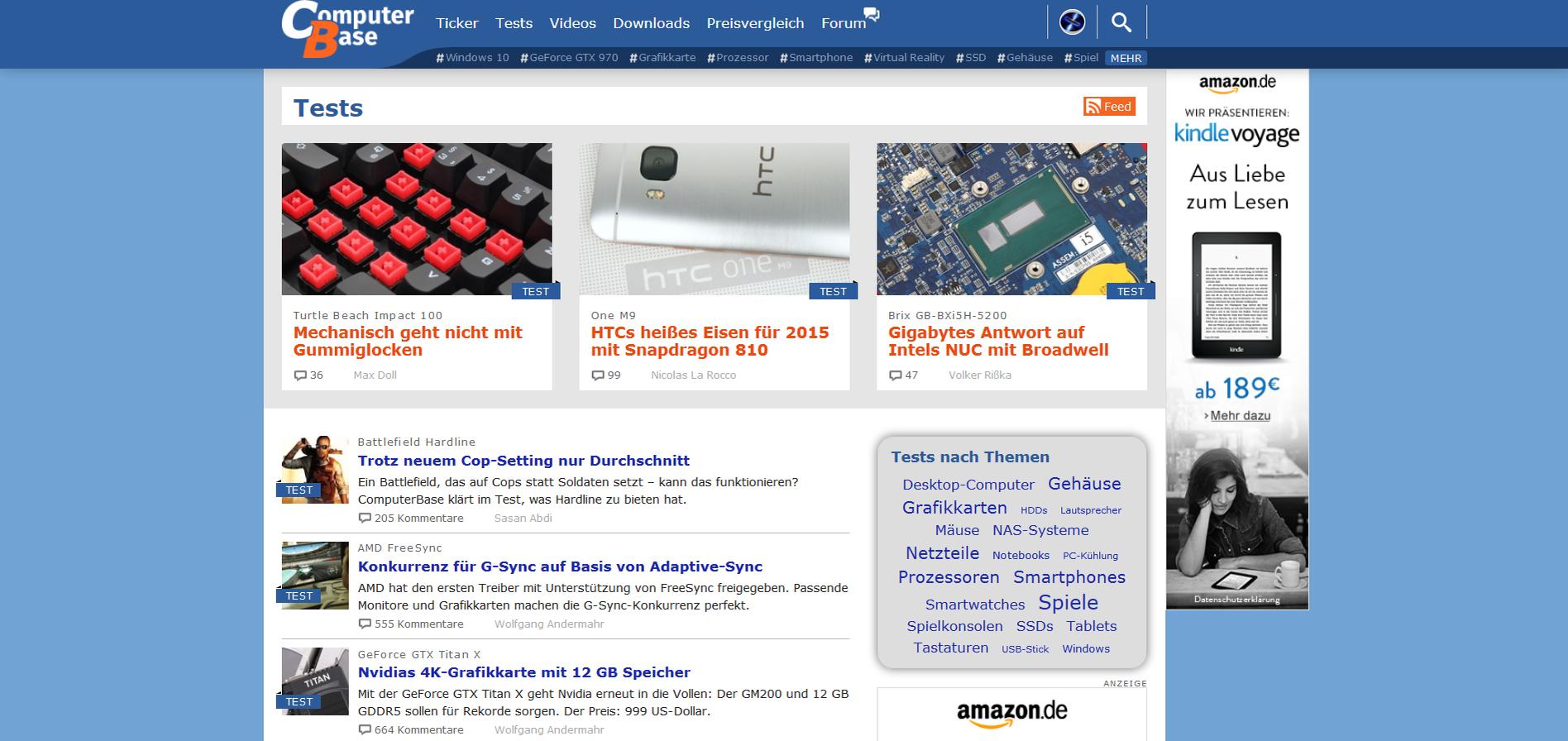Open the Tests menu item

click(x=514, y=23)
